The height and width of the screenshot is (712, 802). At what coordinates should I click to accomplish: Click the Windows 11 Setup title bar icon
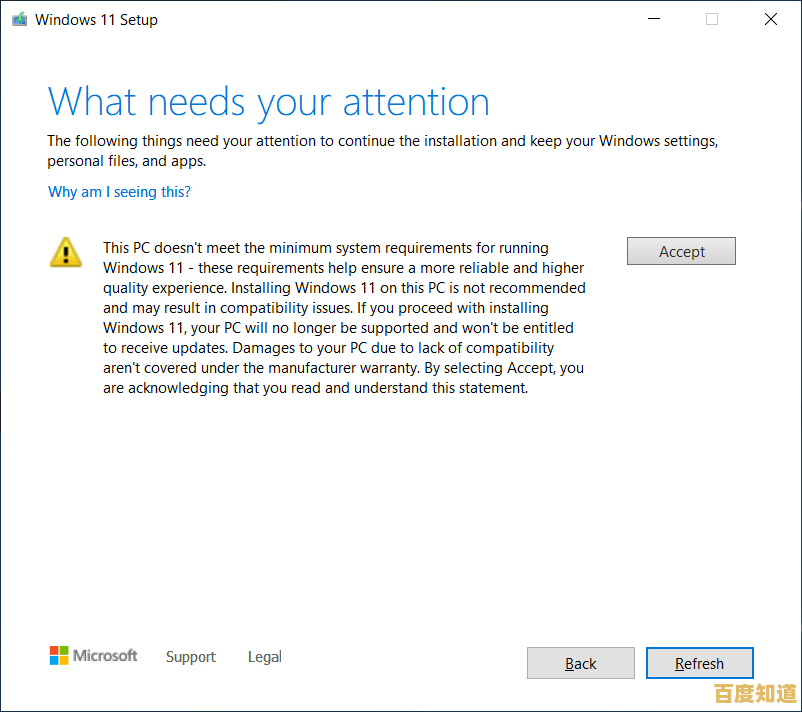[x=18, y=19]
